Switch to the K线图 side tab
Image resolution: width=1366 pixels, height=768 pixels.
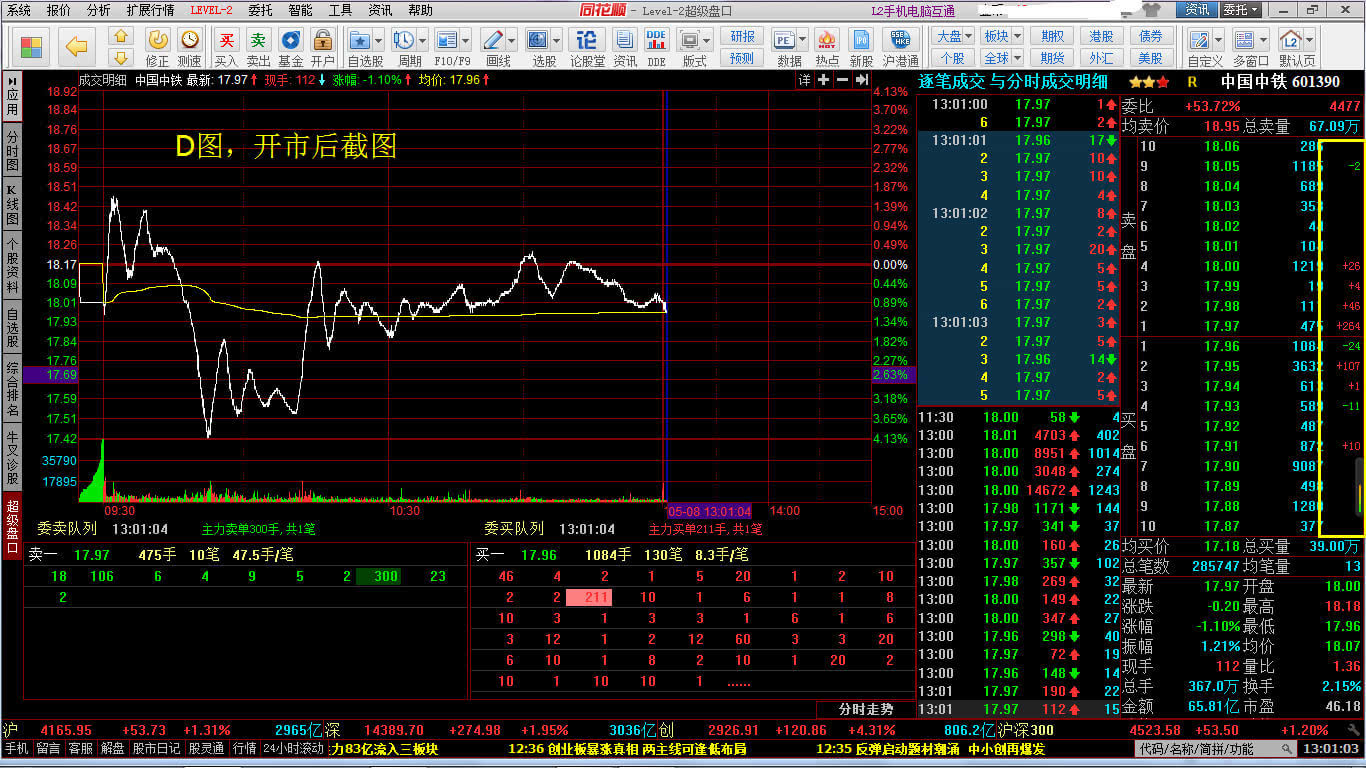pos(12,204)
